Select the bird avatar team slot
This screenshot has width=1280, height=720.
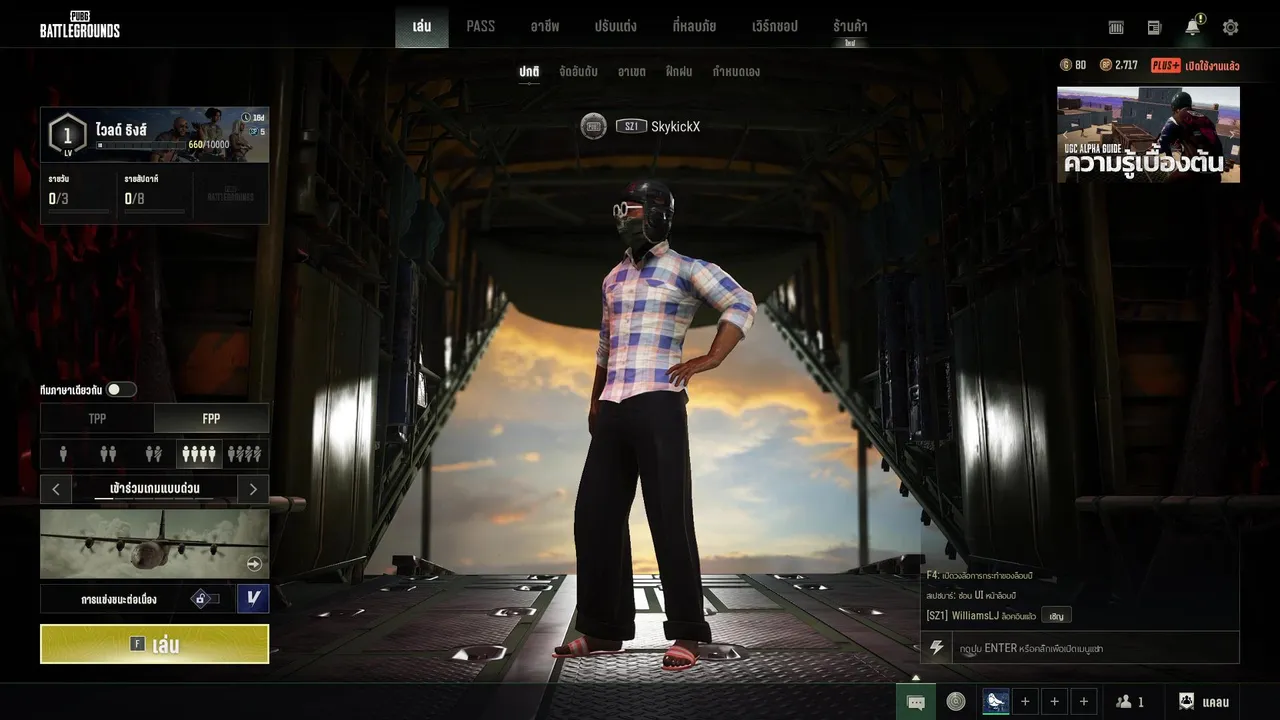tap(996, 702)
